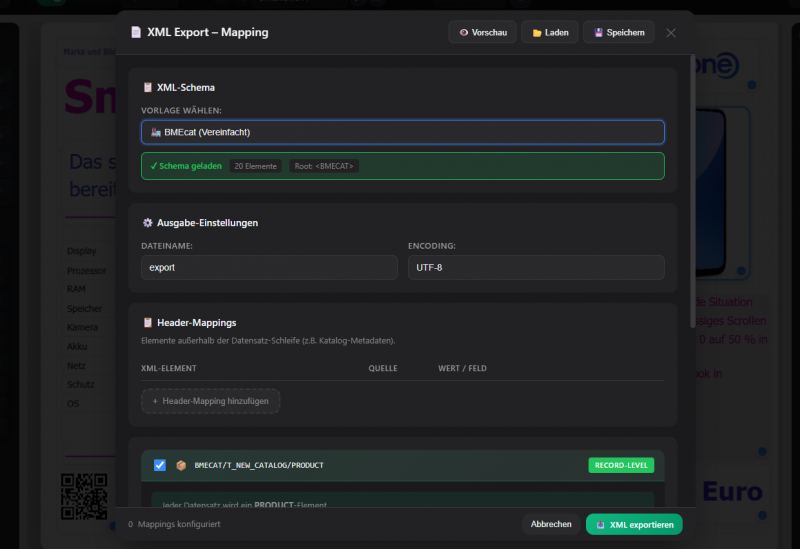Click the Prozessor row in background page
This screenshot has height=549, width=800.
(87, 270)
